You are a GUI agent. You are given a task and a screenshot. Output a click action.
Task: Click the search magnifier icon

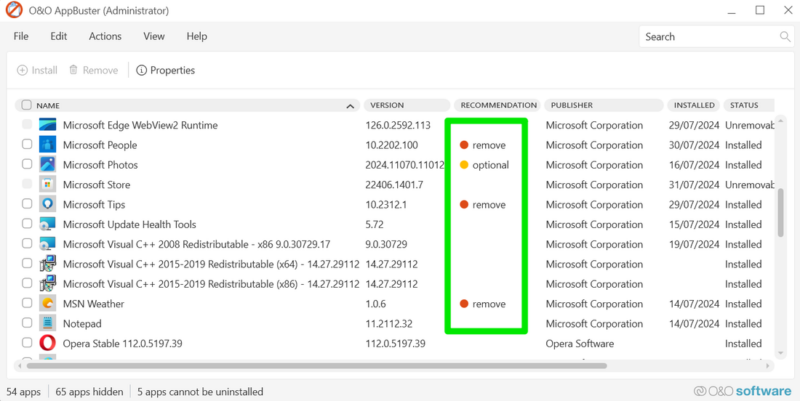[x=785, y=37]
